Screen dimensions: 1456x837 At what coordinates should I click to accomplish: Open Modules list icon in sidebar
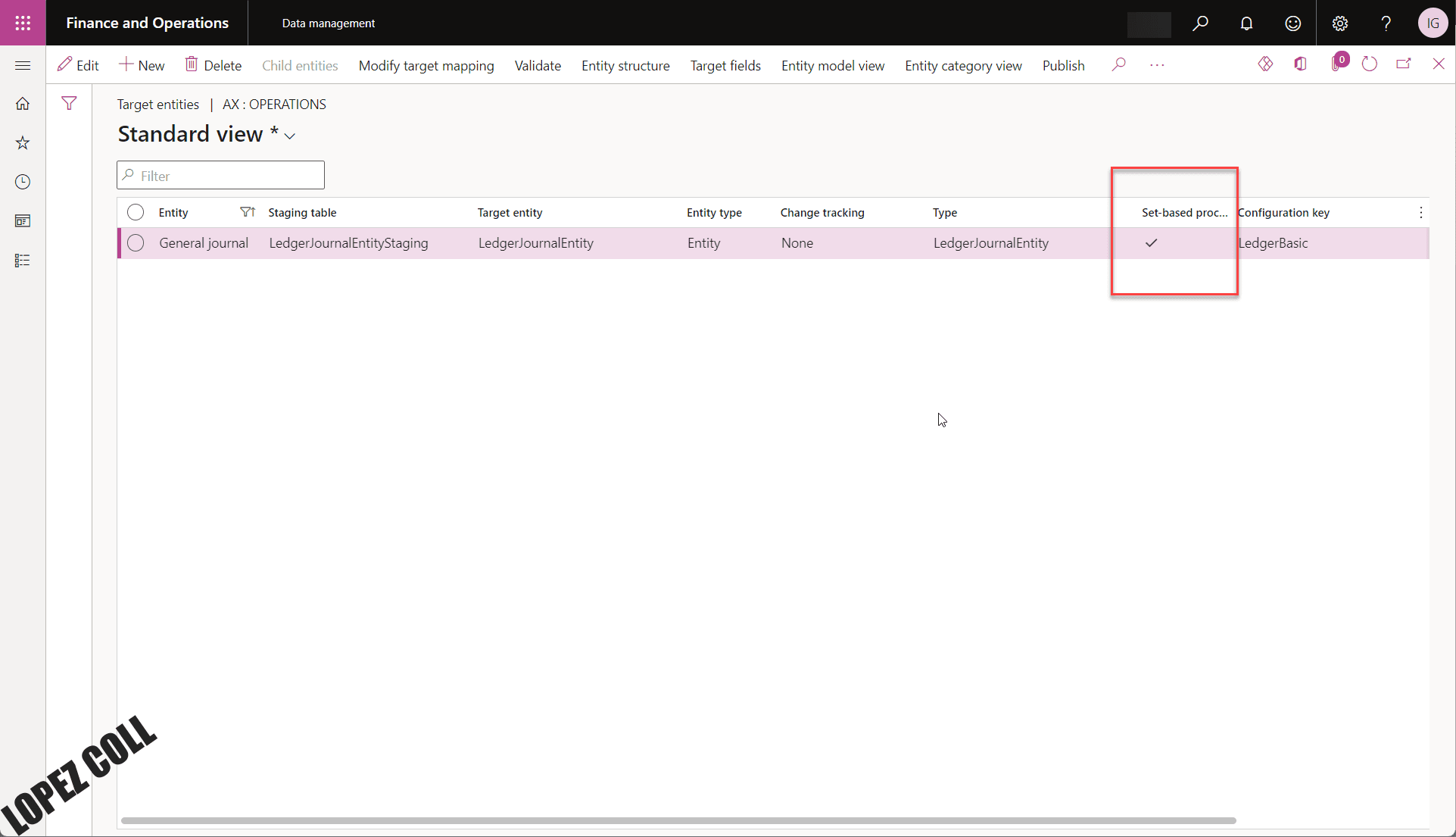(x=23, y=261)
